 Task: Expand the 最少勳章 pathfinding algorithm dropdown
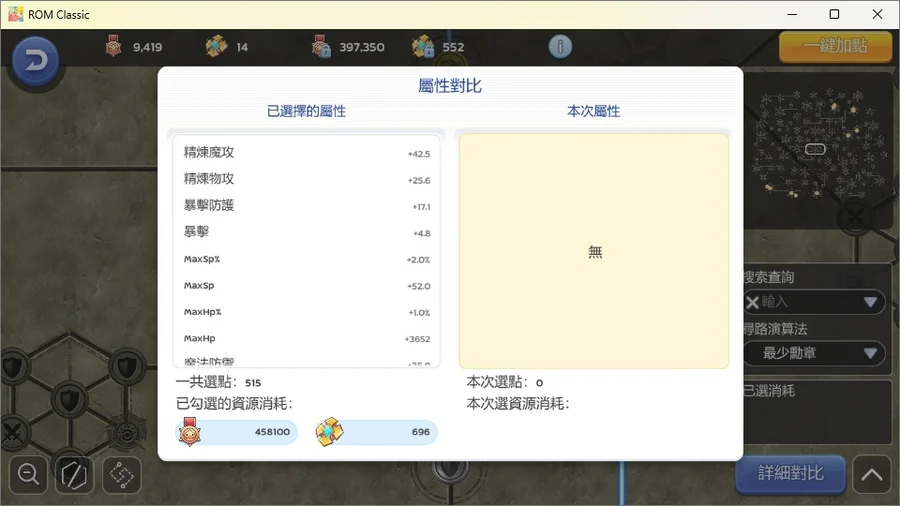pyautogui.click(x=869, y=353)
